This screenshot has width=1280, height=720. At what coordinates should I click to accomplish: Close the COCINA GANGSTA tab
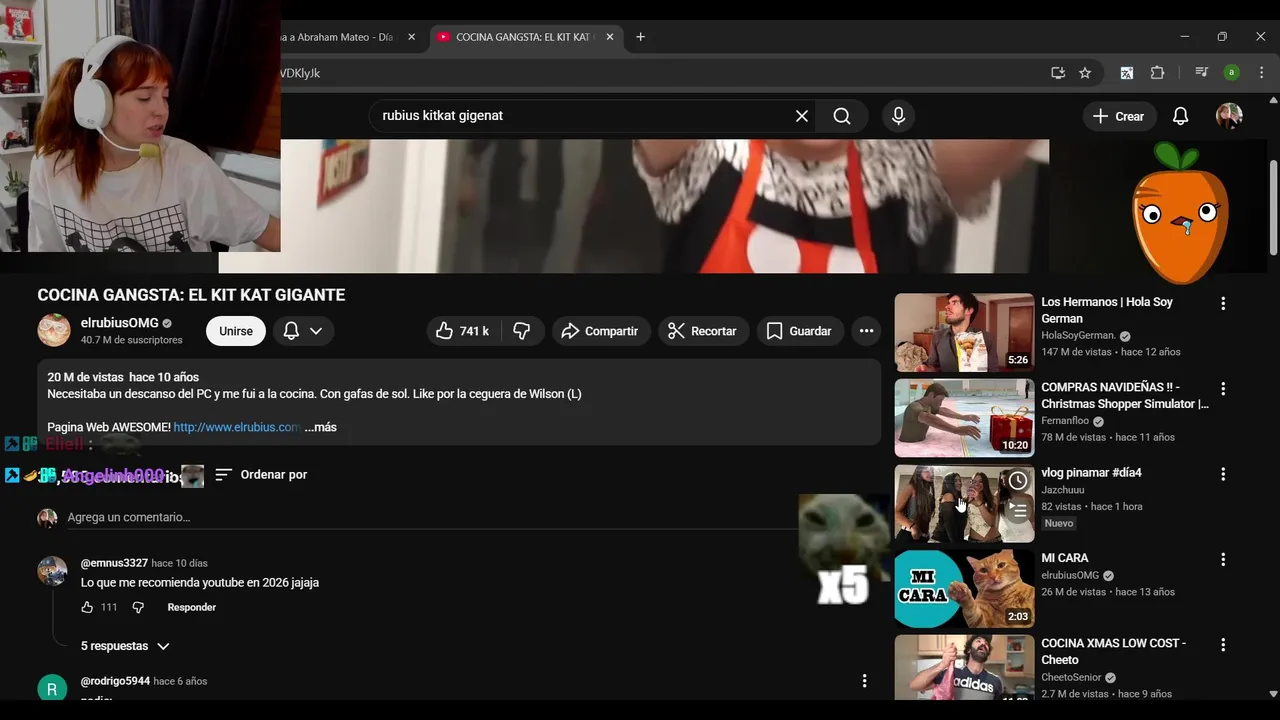point(610,37)
